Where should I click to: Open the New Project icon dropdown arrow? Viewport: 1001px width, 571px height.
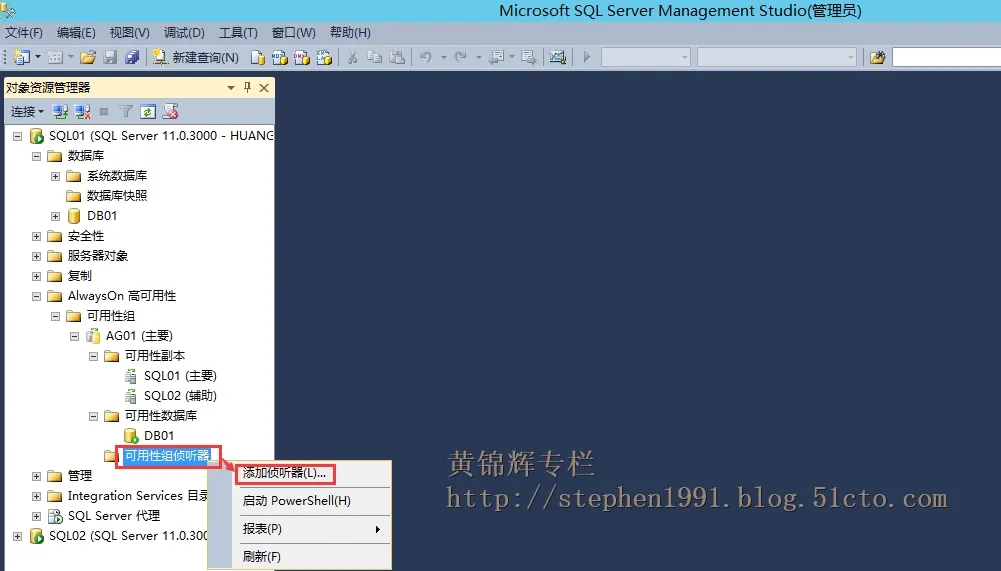click(38, 57)
